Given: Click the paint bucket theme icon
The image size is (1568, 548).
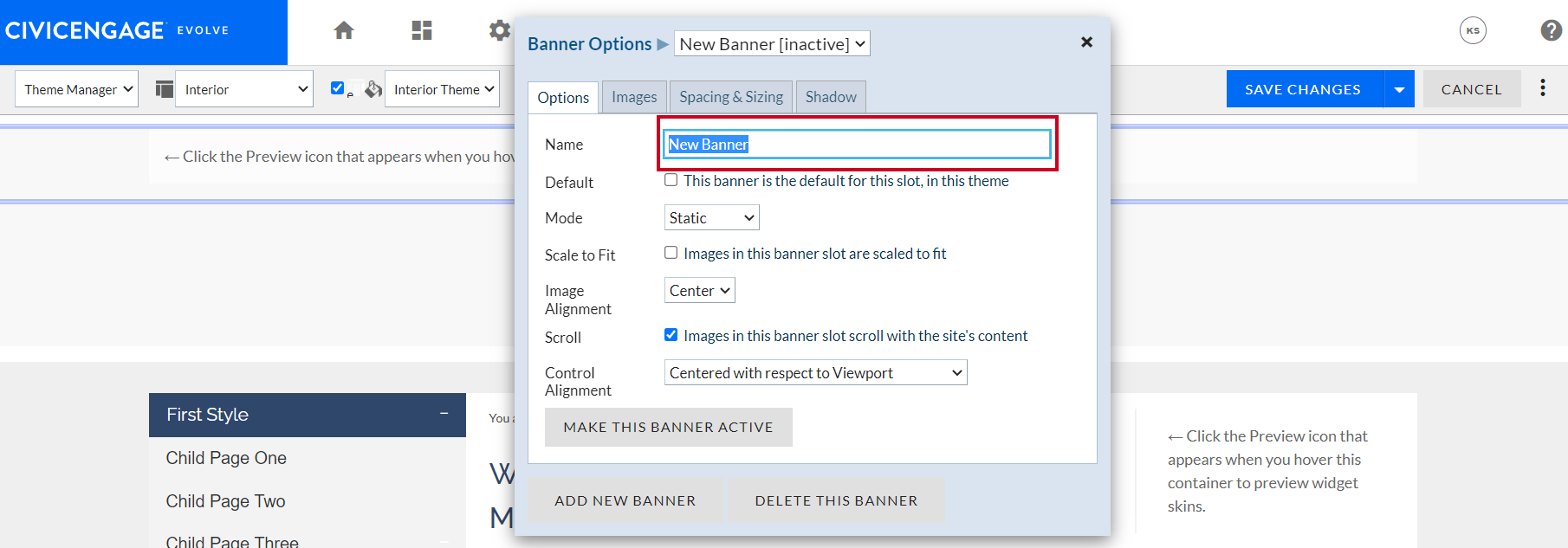Looking at the screenshot, I should (373, 89).
